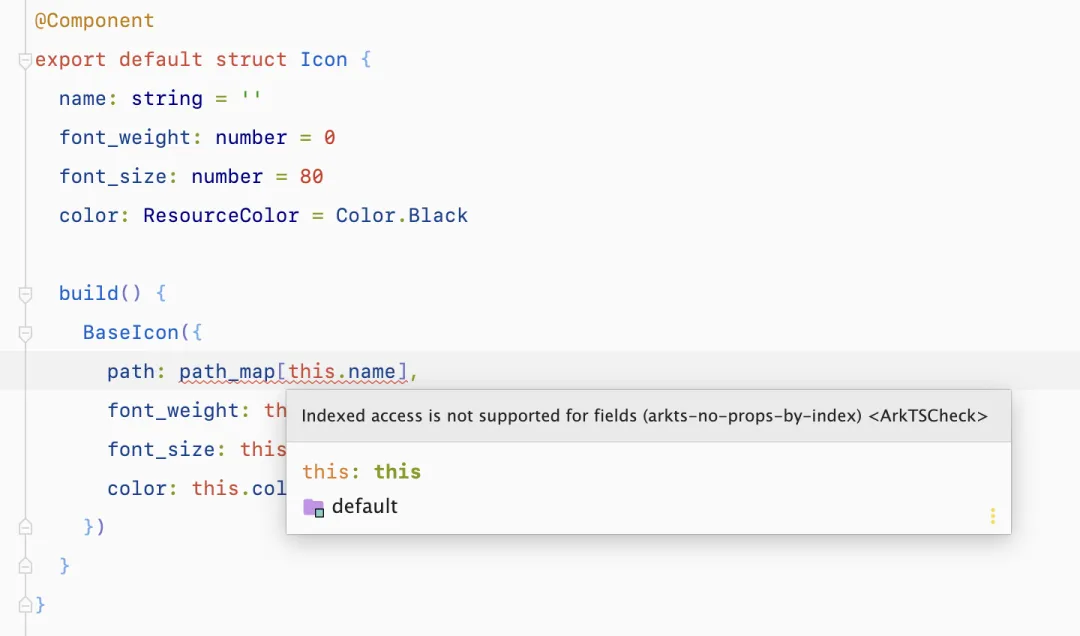Click the three-dot more actions icon in tooltip

click(992, 516)
